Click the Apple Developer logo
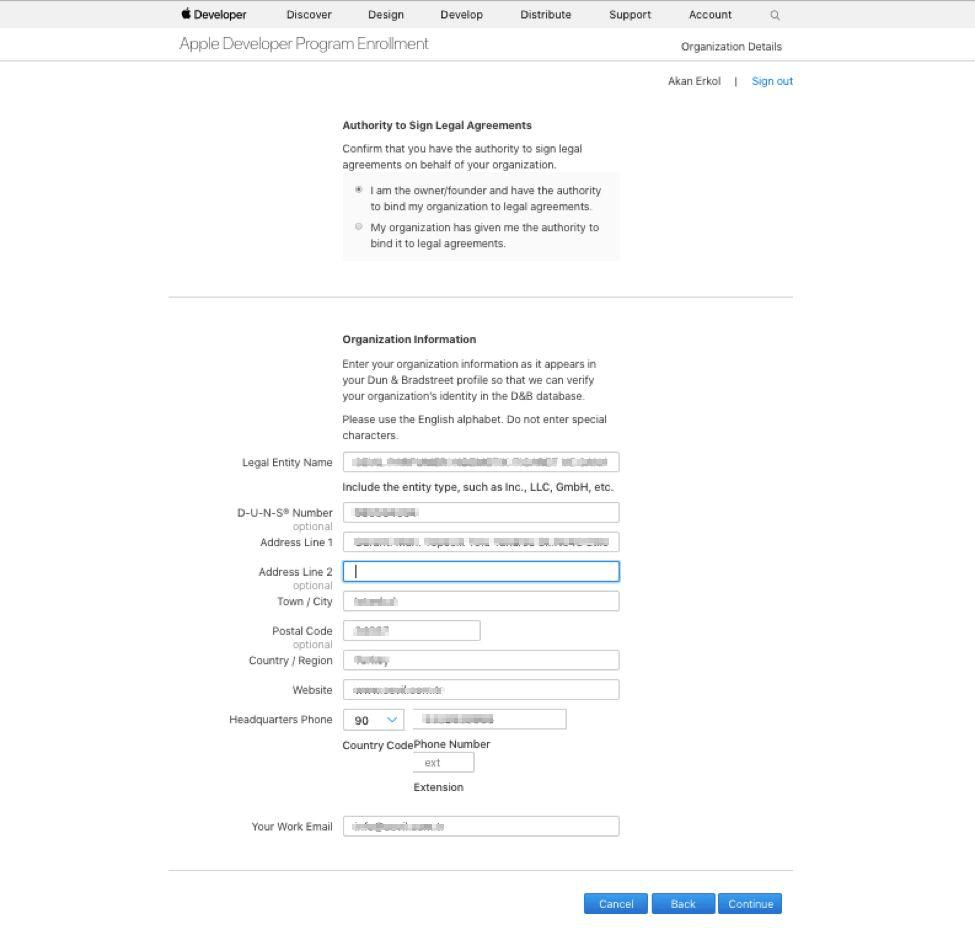 [214, 15]
